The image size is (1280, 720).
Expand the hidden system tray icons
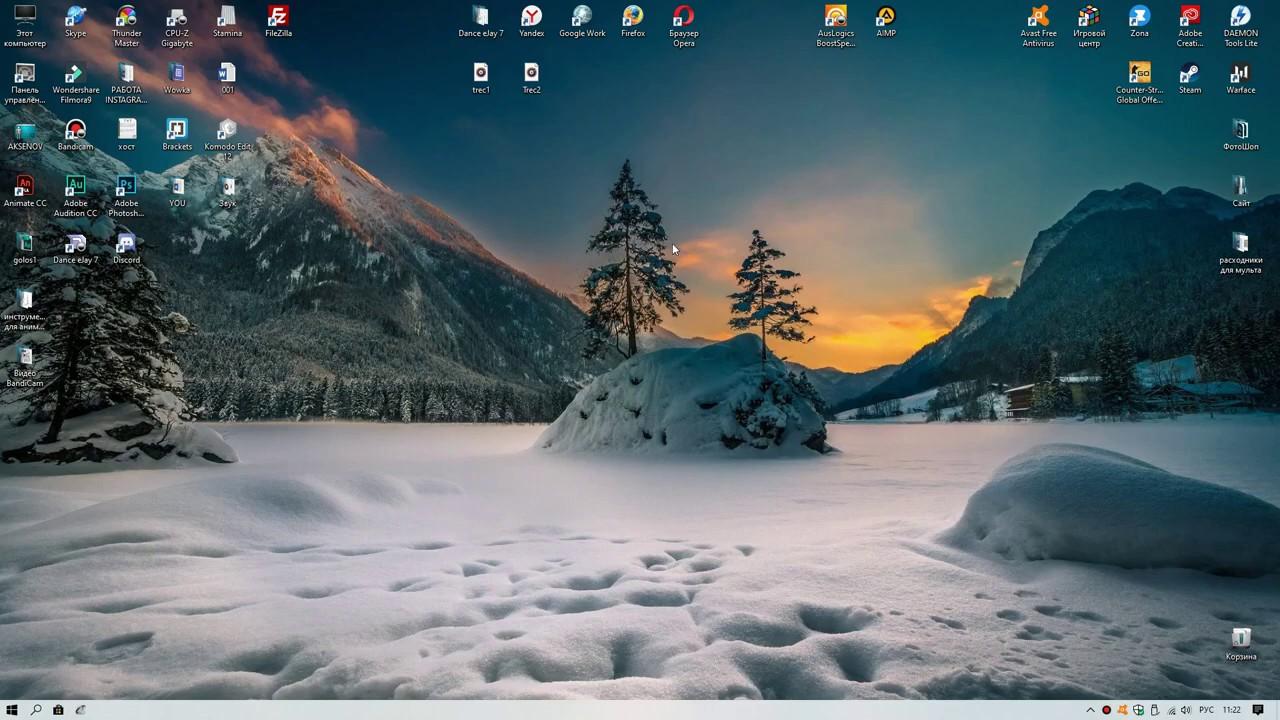[x=1090, y=710]
